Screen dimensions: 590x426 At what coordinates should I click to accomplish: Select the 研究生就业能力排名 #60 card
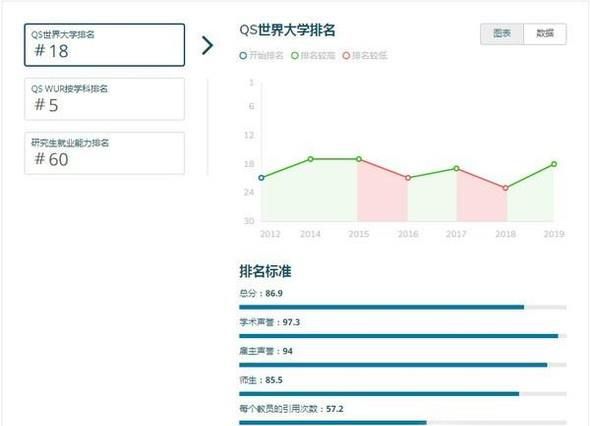tap(105, 153)
